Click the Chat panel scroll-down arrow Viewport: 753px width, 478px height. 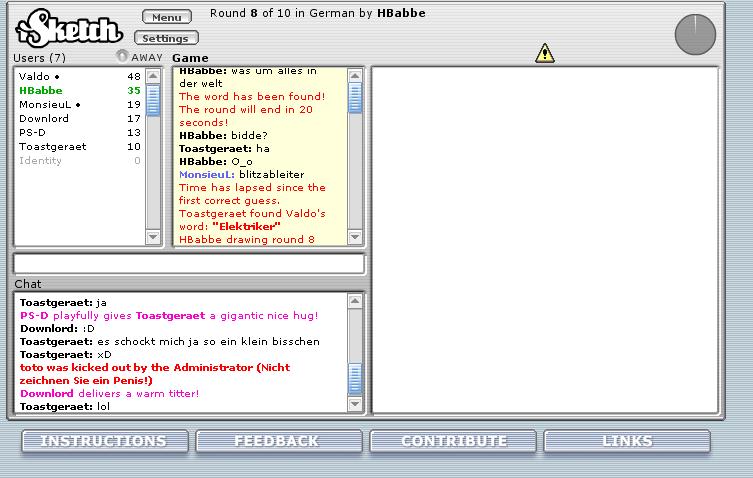(x=355, y=404)
